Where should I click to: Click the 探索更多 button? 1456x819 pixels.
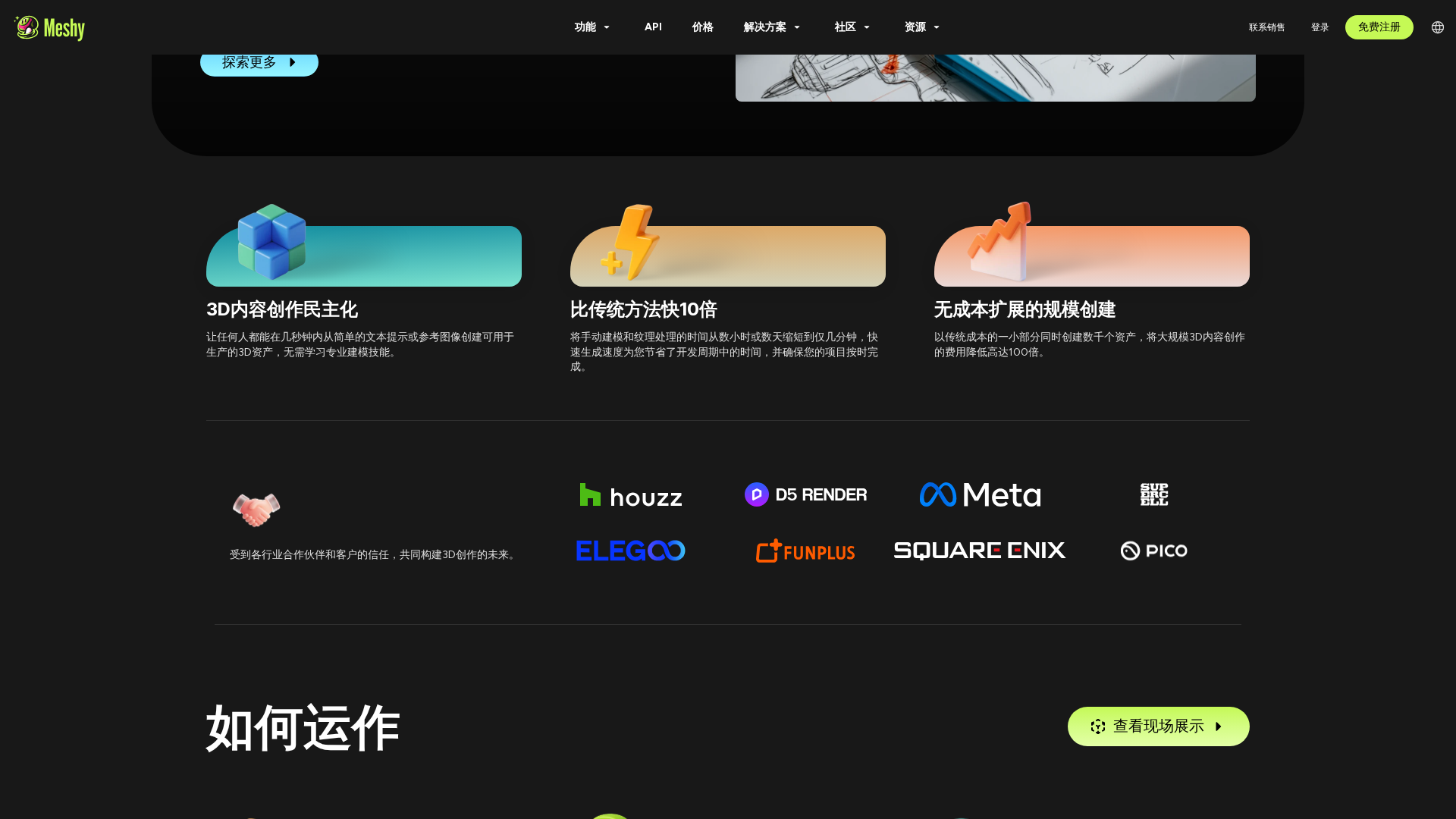point(259,63)
